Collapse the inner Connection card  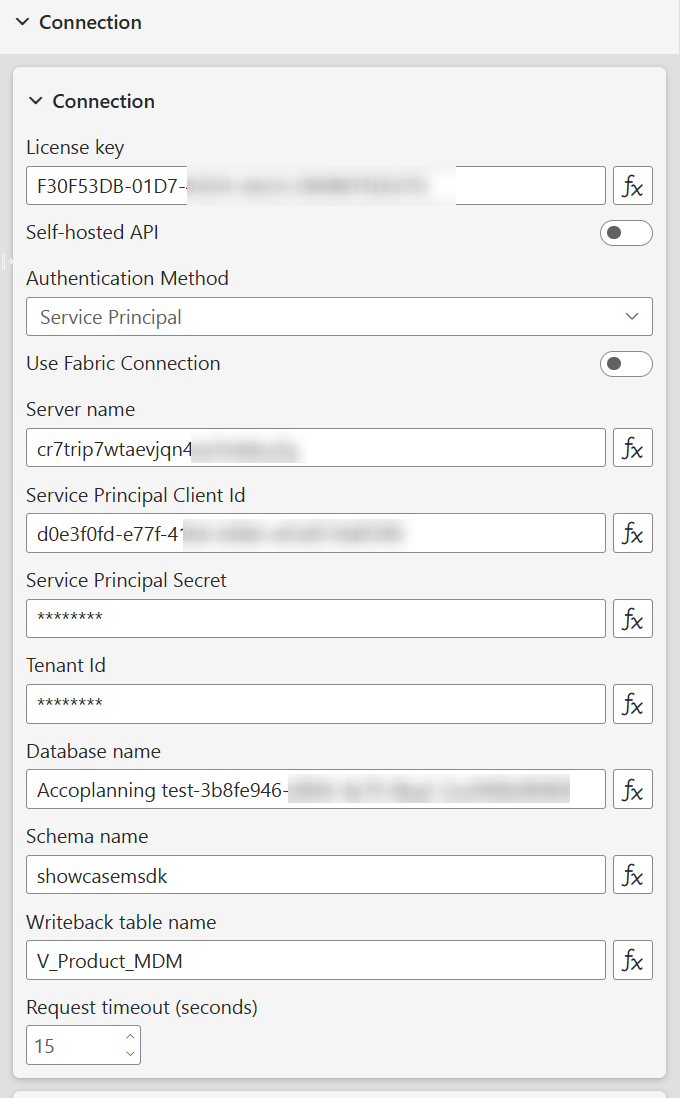tap(36, 101)
